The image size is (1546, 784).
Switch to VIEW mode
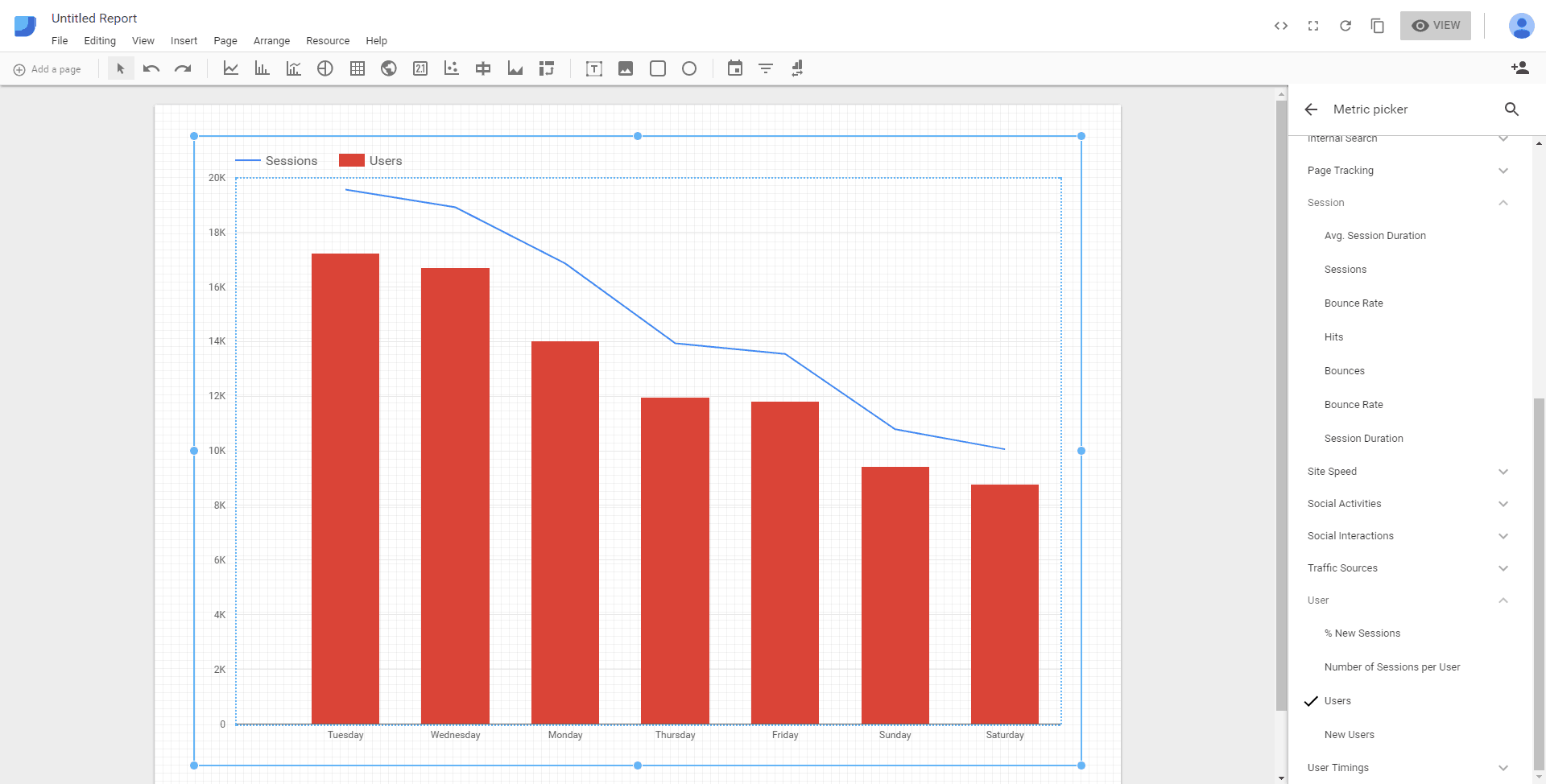click(x=1435, y=26)
